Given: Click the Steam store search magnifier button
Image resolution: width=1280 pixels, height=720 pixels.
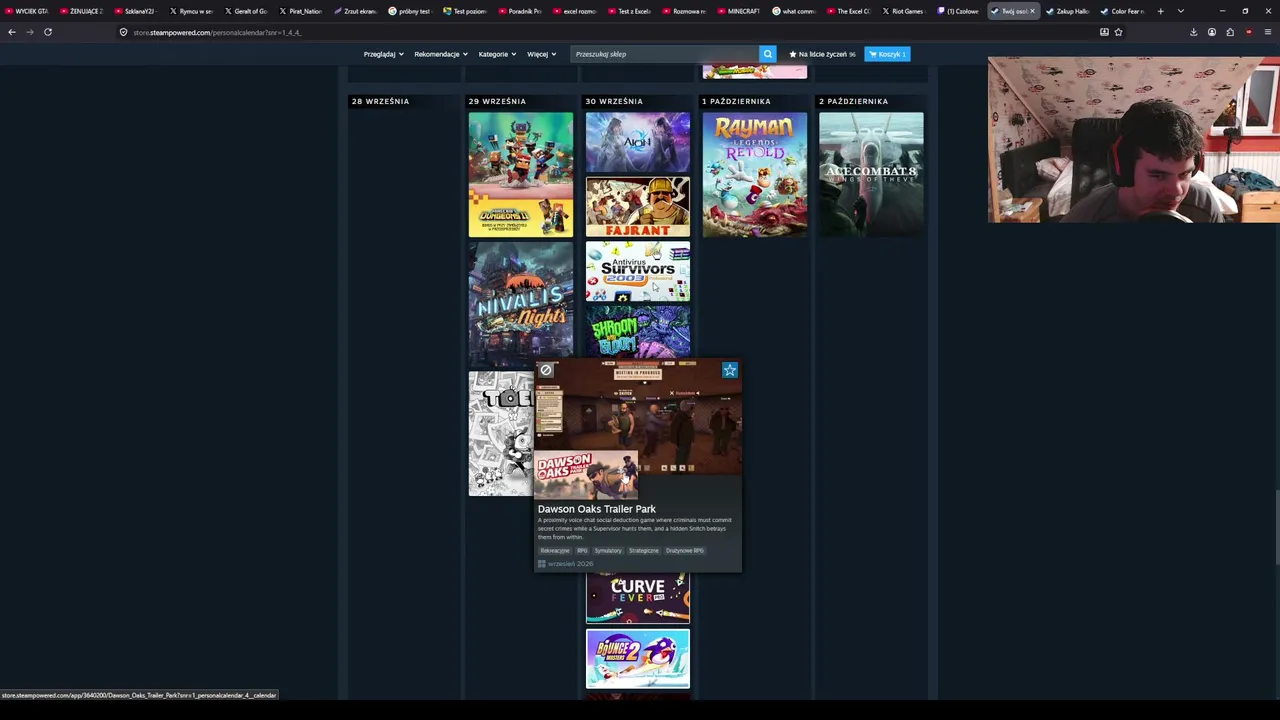Looking at the screenshot, I should [767, 54].
